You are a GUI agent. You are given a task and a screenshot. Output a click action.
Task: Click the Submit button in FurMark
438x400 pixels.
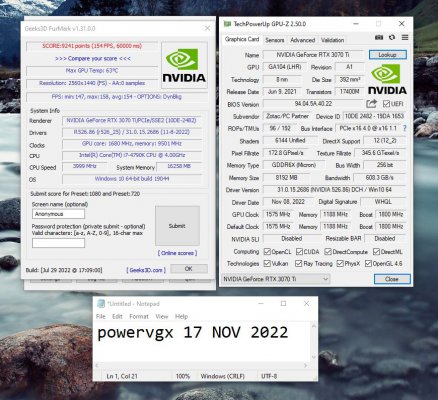tap(177, 226)
